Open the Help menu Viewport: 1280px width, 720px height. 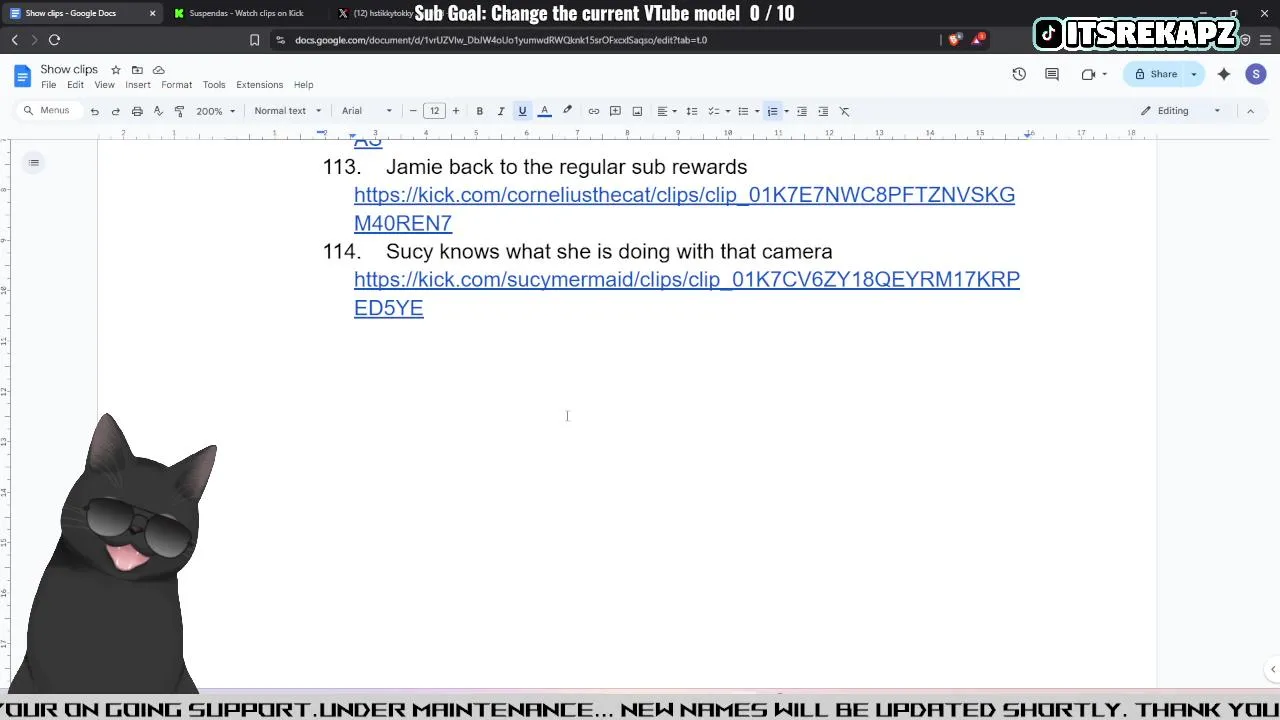tap(303, 85)
